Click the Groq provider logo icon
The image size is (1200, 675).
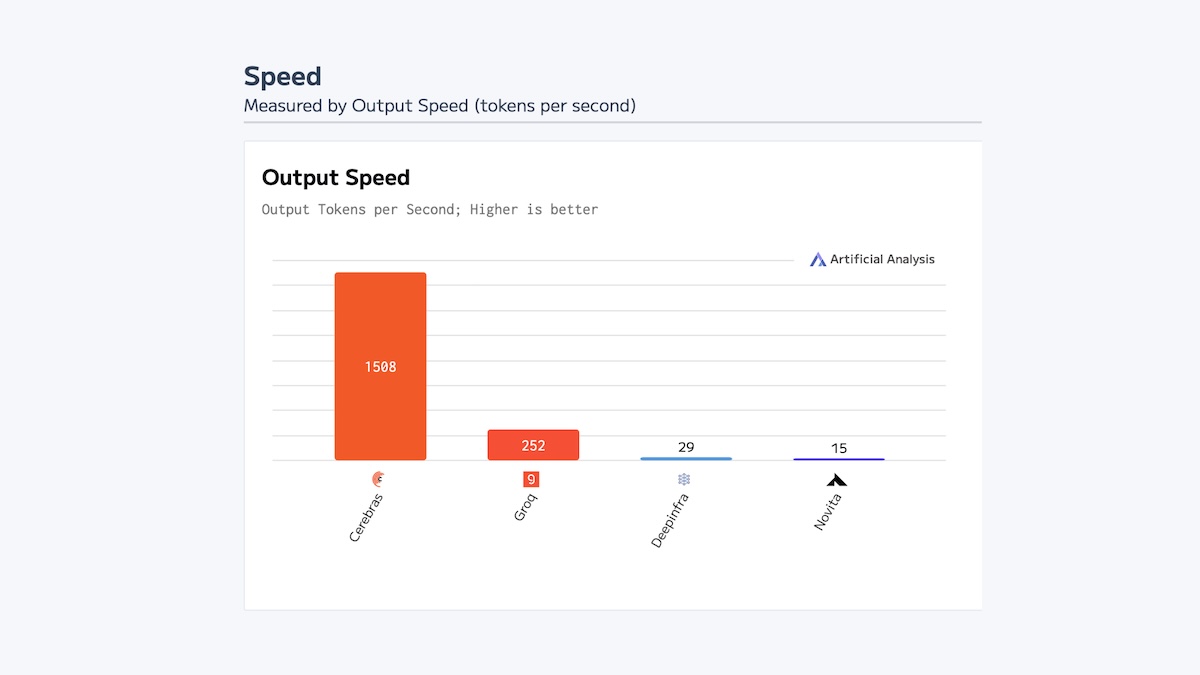click(x=531, y=480)
